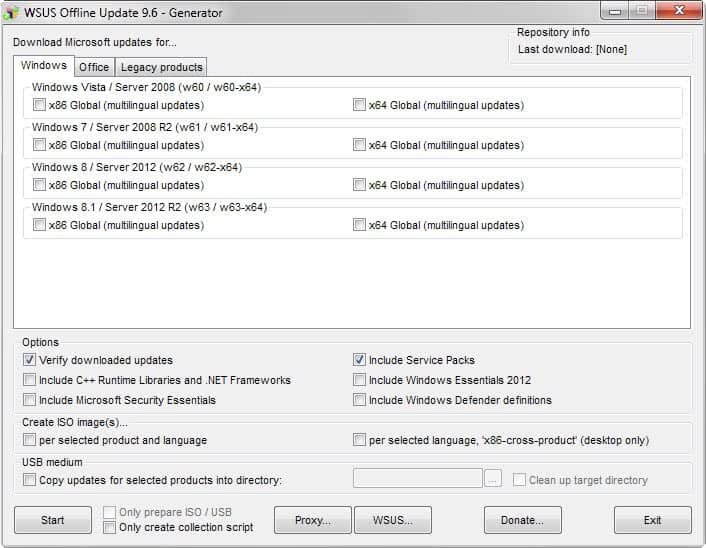Click the Donate... button
This screenshot has height=548, width=706.
pos(523,520)
